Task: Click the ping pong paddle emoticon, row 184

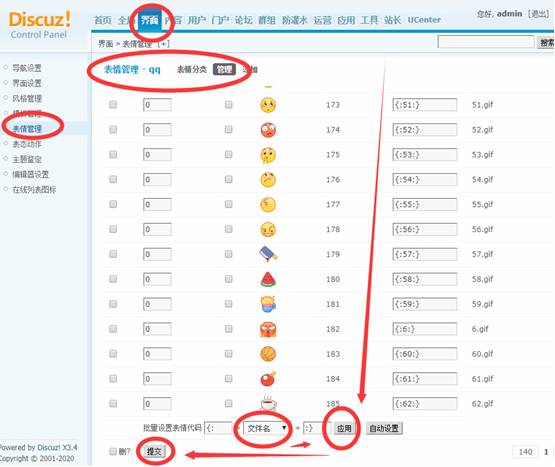Action: click(268, 378)
